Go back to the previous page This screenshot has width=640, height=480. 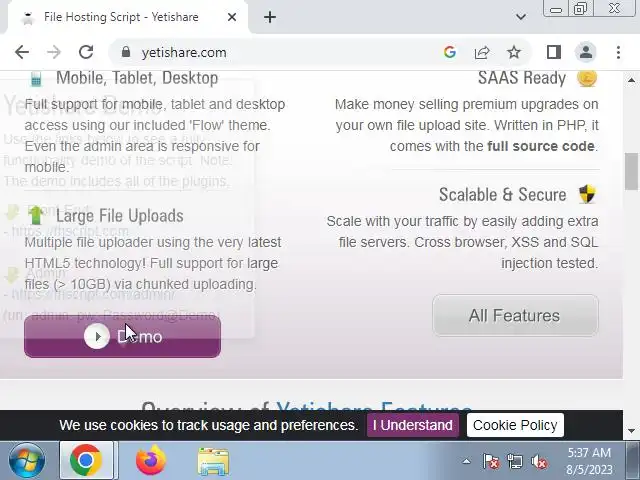22,52
